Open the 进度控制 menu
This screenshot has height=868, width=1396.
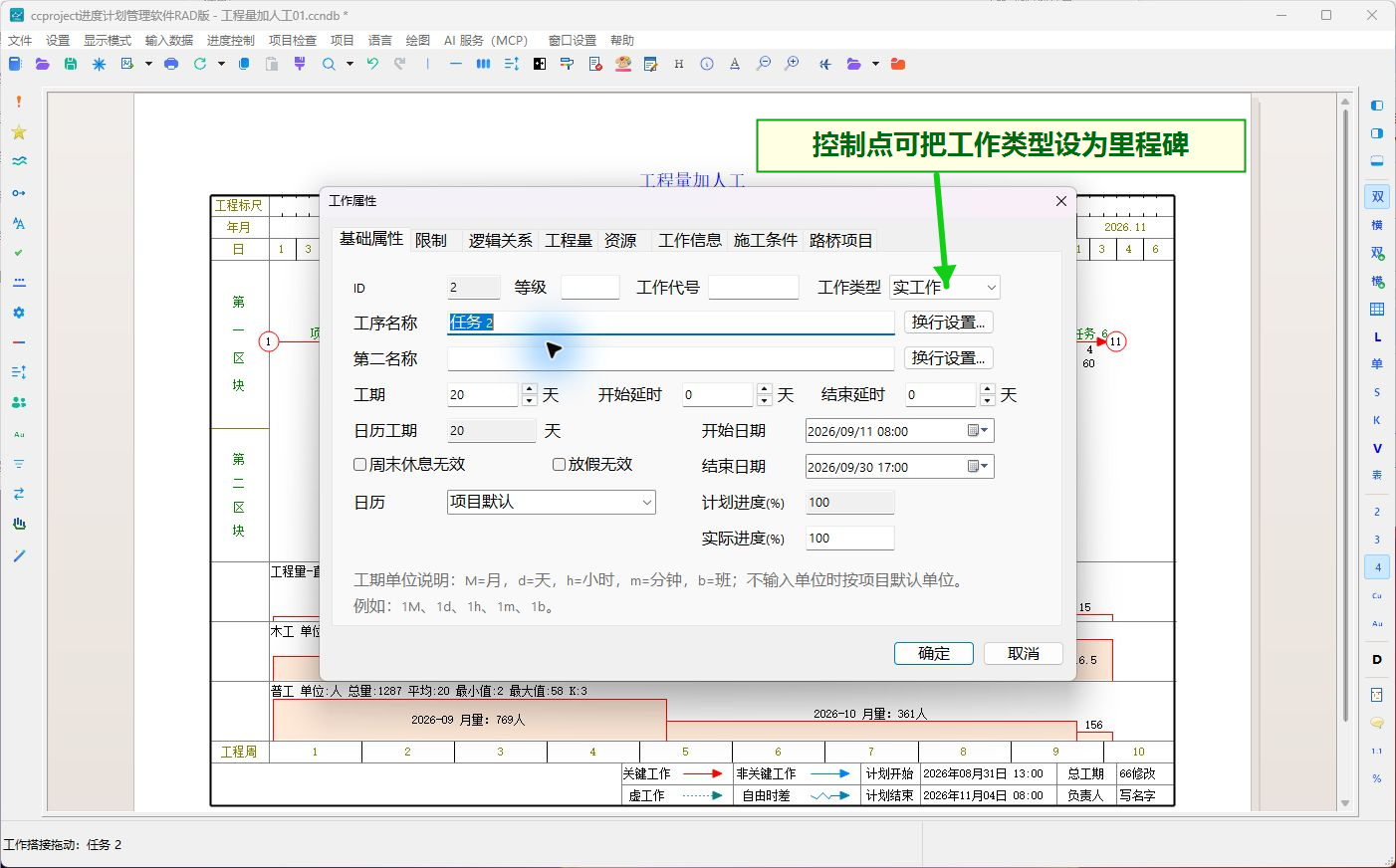(x=231, y=41)
